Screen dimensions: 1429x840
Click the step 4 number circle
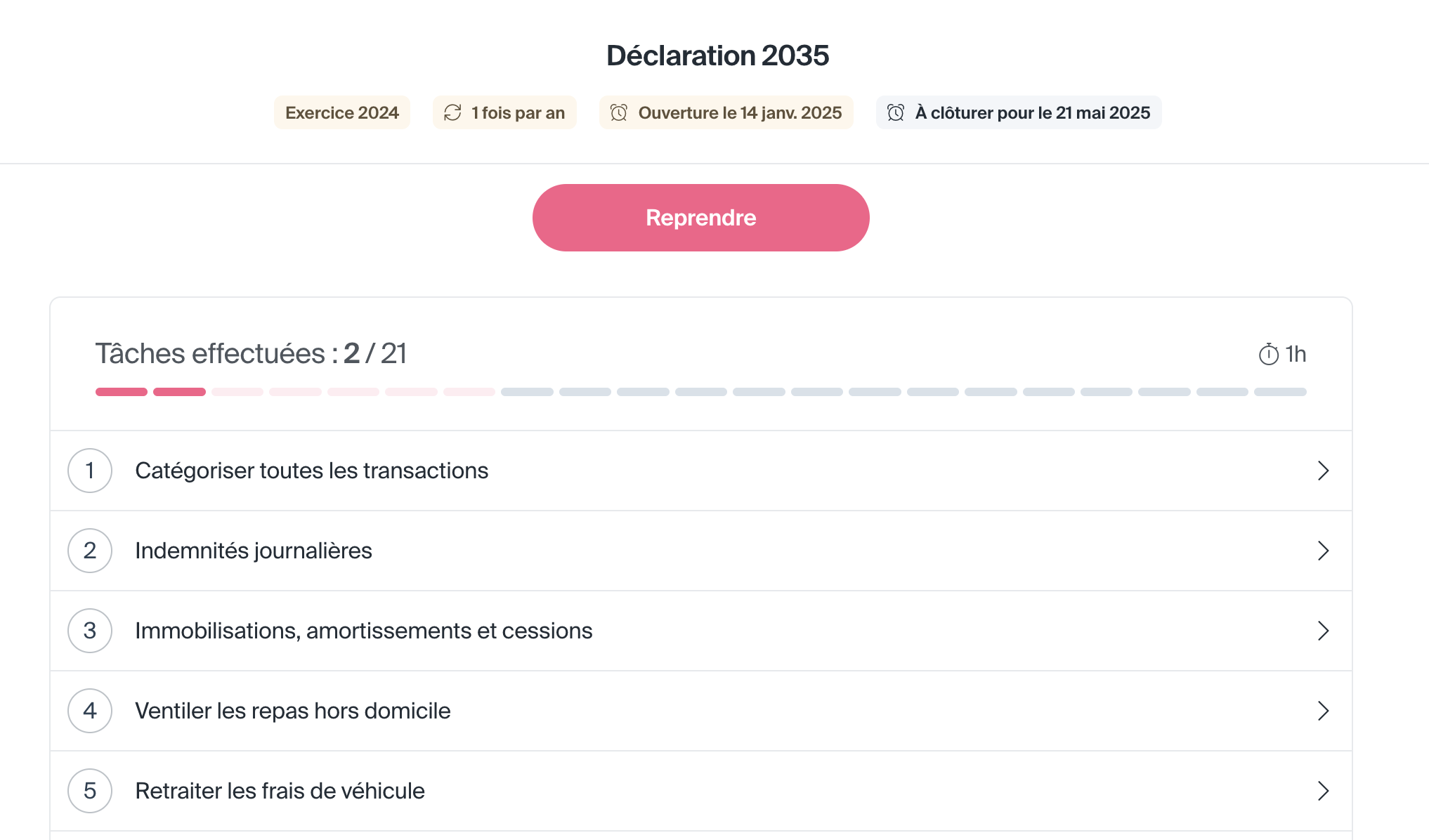click(x=90, y=711)
